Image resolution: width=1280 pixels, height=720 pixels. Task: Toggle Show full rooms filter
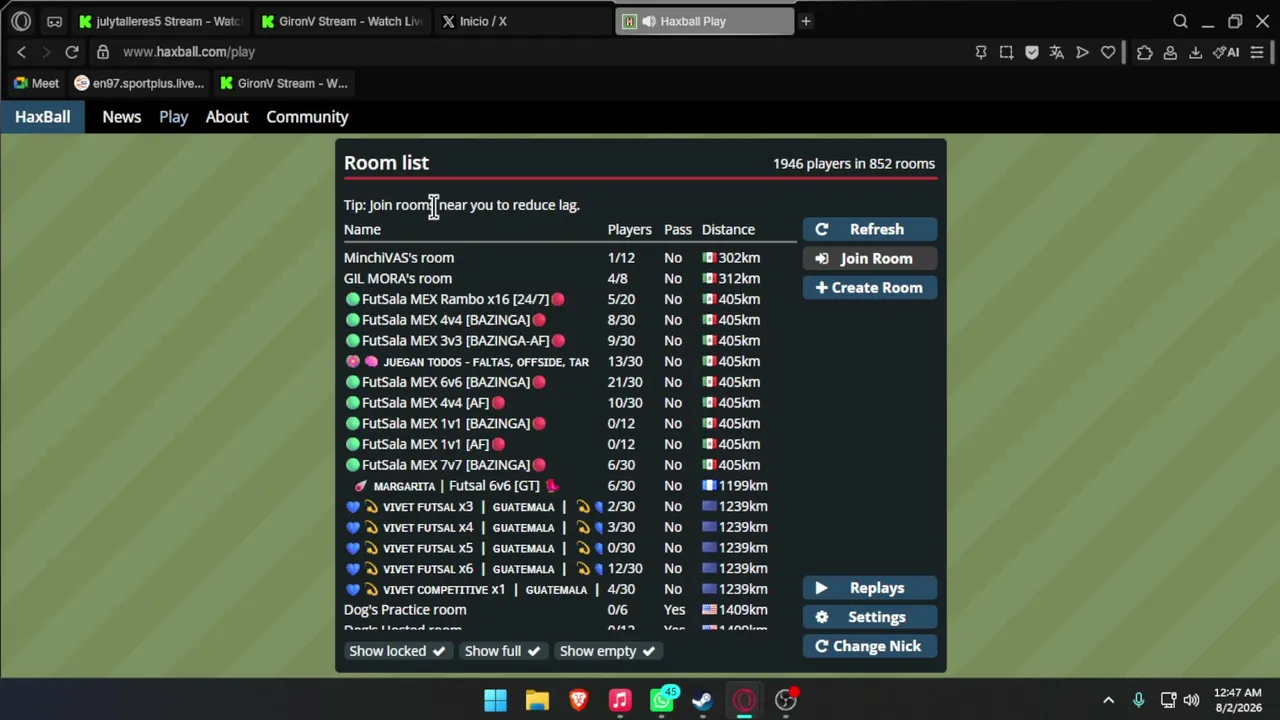502,651
